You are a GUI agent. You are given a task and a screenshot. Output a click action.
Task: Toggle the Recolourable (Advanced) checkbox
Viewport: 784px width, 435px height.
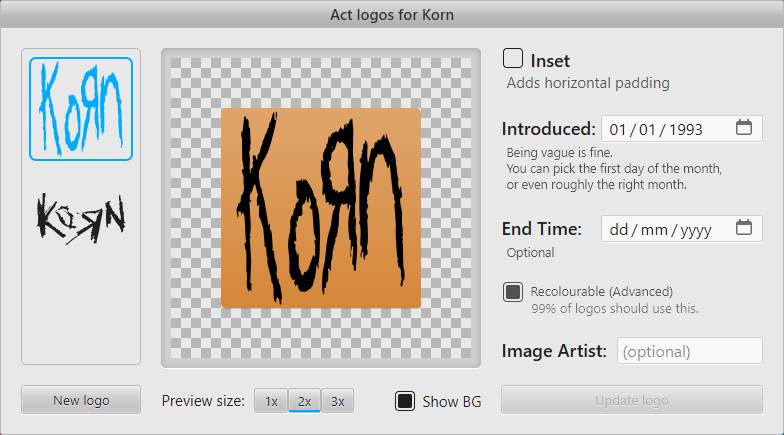coord(513,292)
